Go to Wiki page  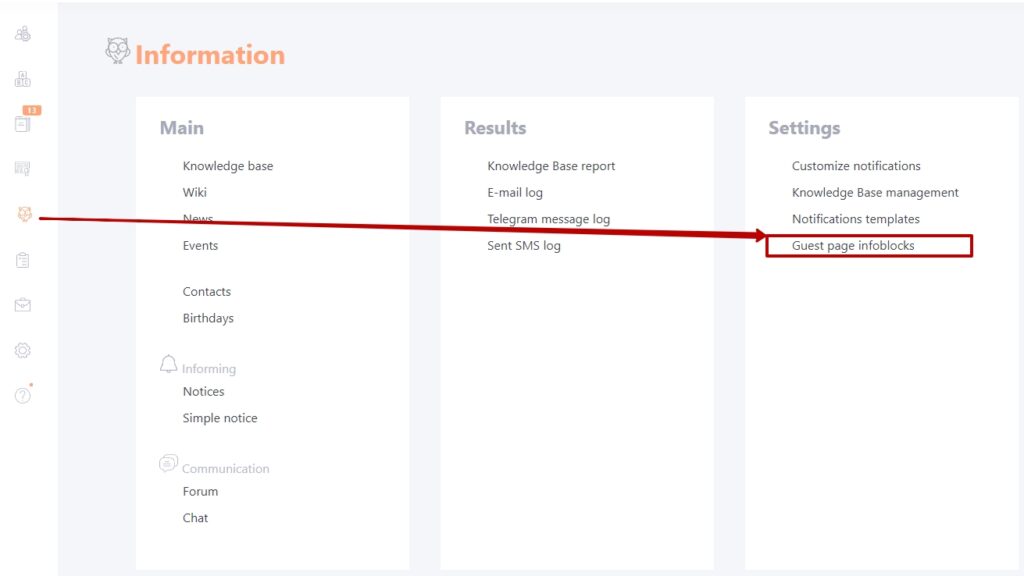tap(195, 193)
